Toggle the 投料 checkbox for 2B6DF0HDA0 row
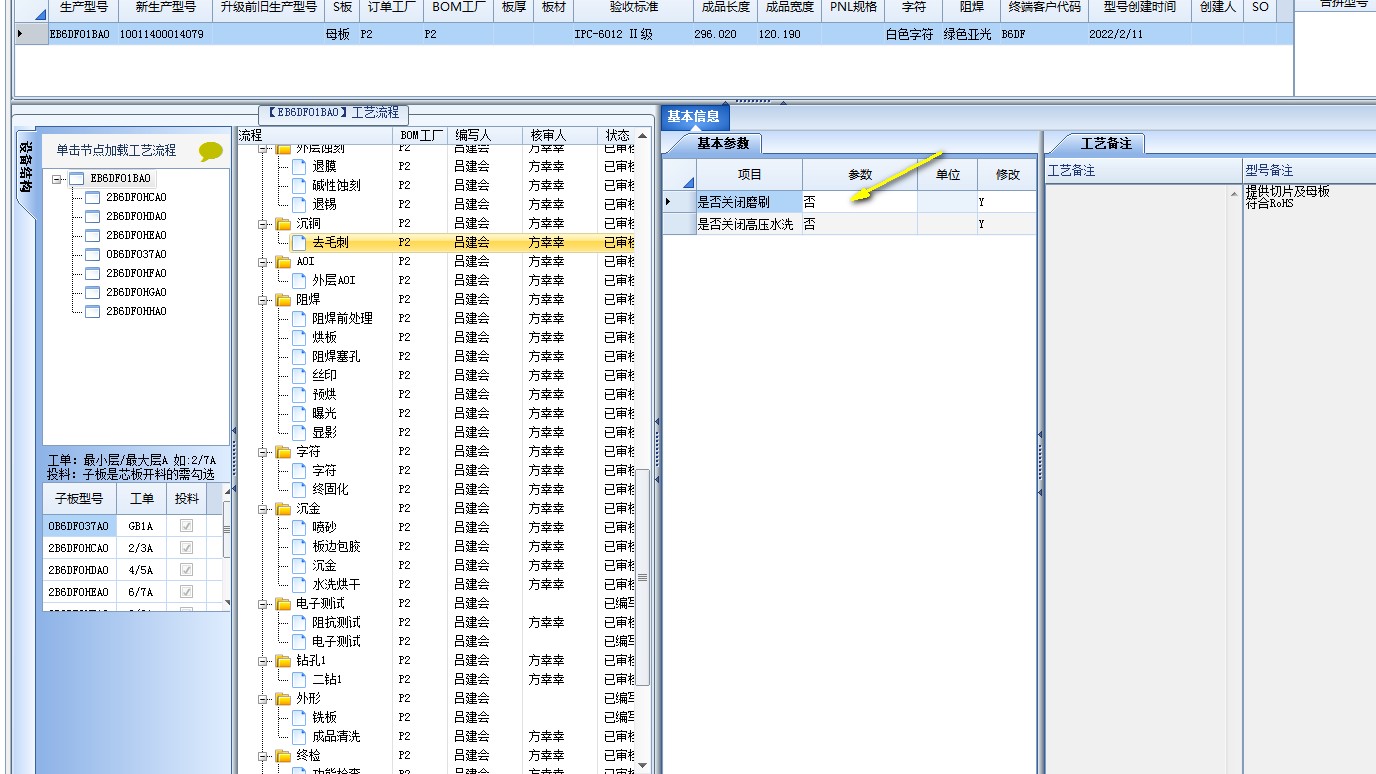This screenshot has height=774, width=1376. (186, 570)
